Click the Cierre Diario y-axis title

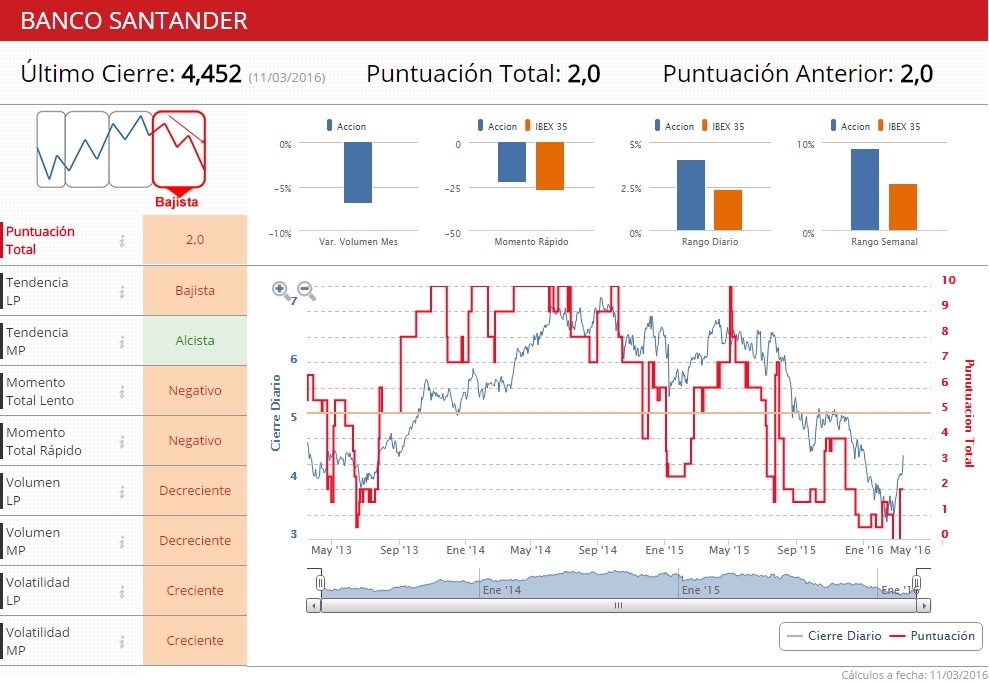pos(276,413)
